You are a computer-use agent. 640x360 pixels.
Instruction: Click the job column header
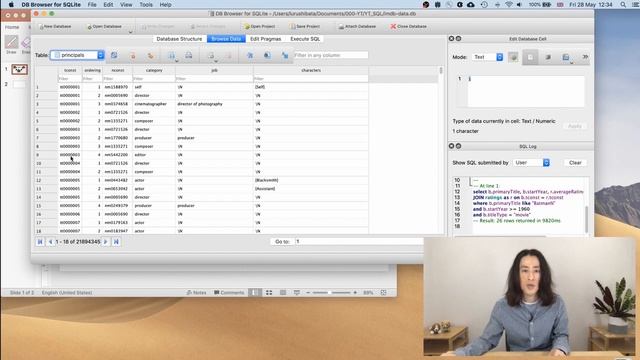point(214,70)
